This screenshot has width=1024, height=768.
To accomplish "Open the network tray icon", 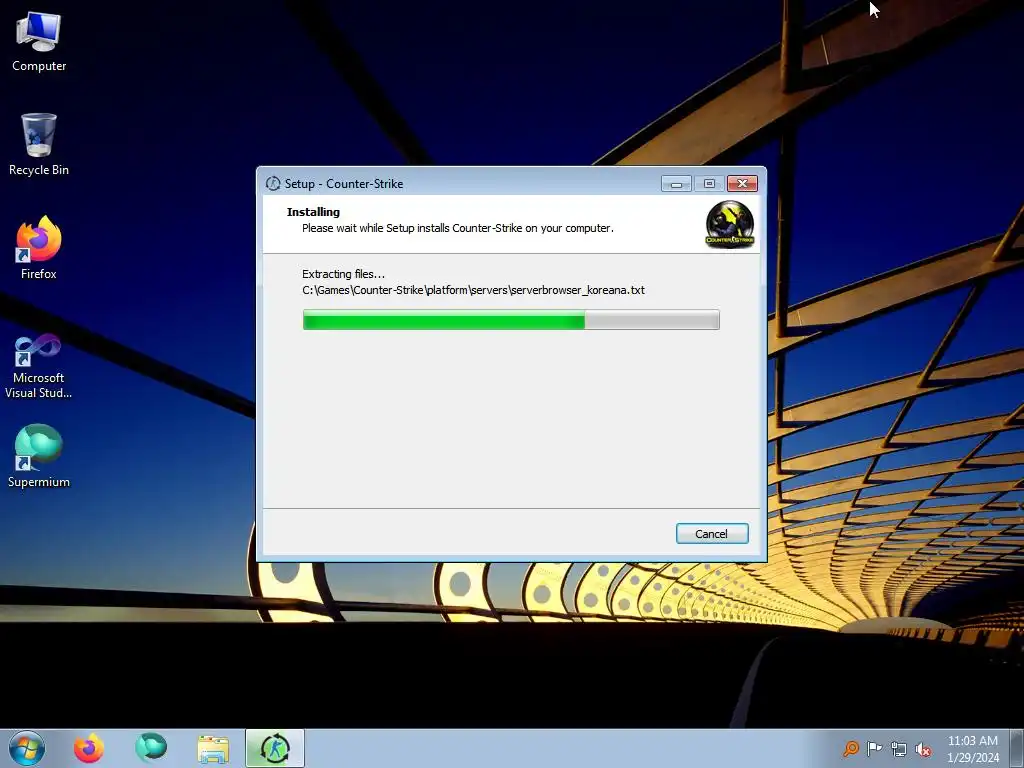I will [x=899, y=749].
